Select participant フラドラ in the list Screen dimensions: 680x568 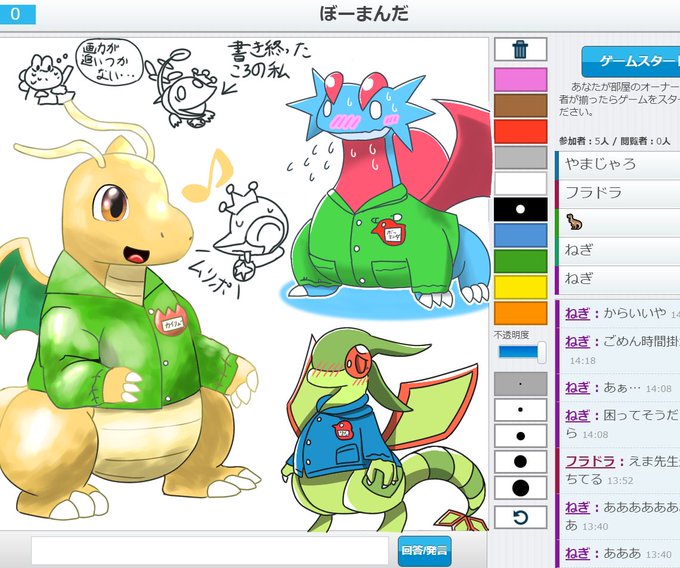pos(618,193)
